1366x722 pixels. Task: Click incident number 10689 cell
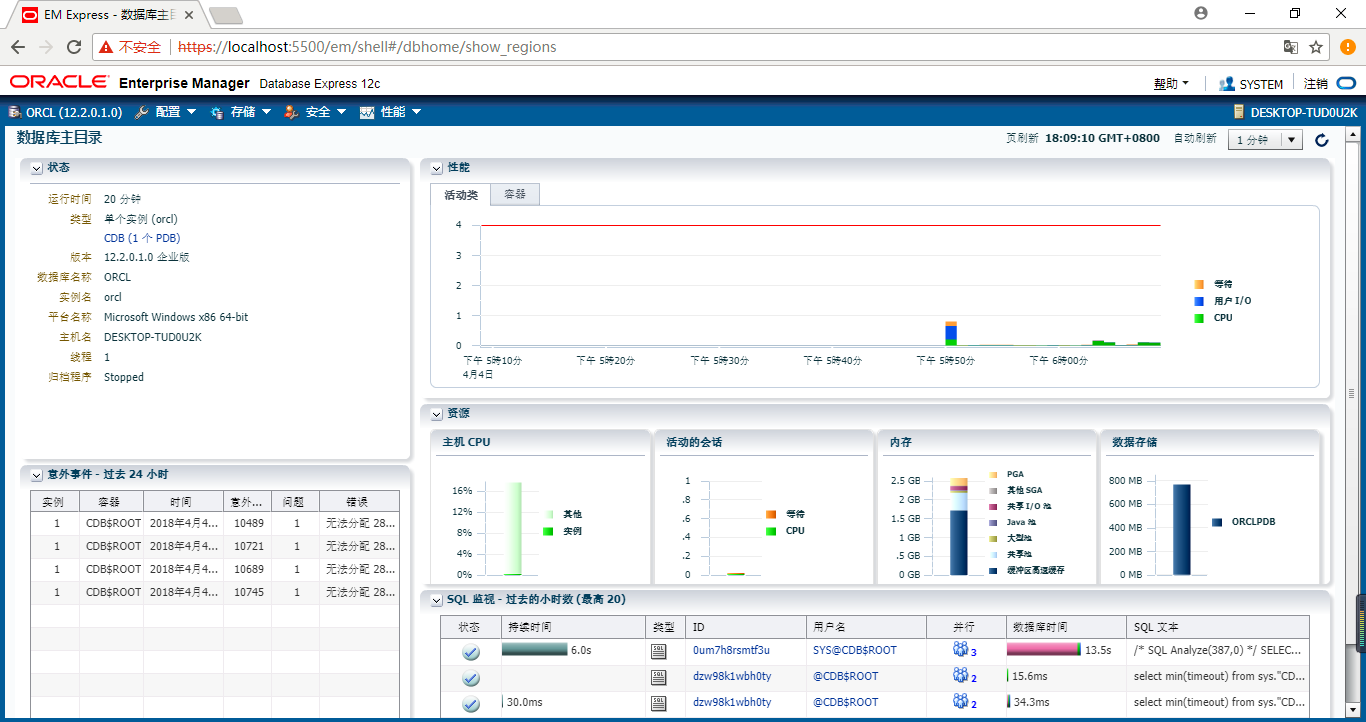pyautogui.click(x=248, y=569)
